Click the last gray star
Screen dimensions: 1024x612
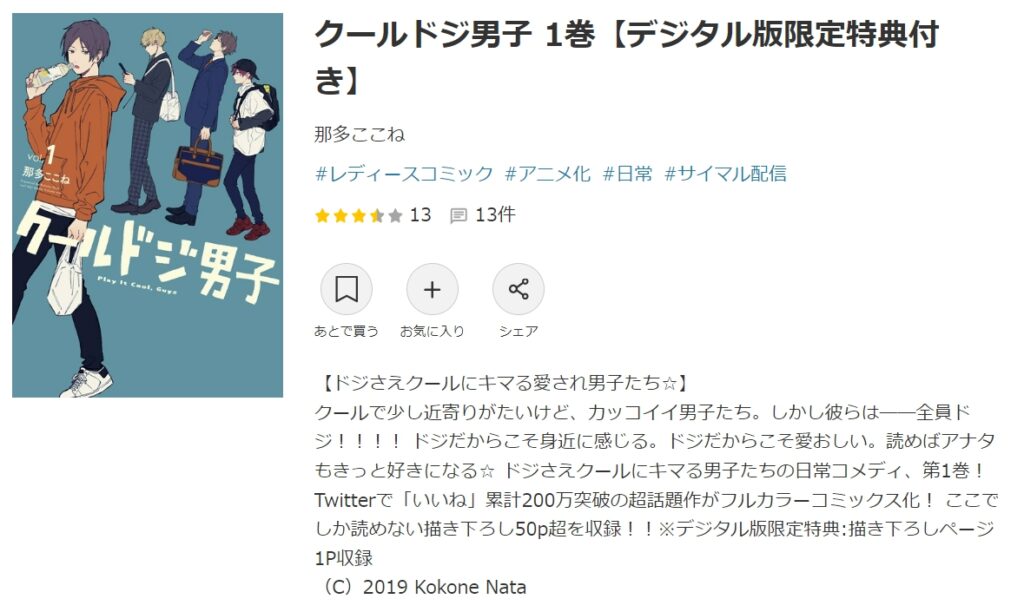tap(395, 216)
